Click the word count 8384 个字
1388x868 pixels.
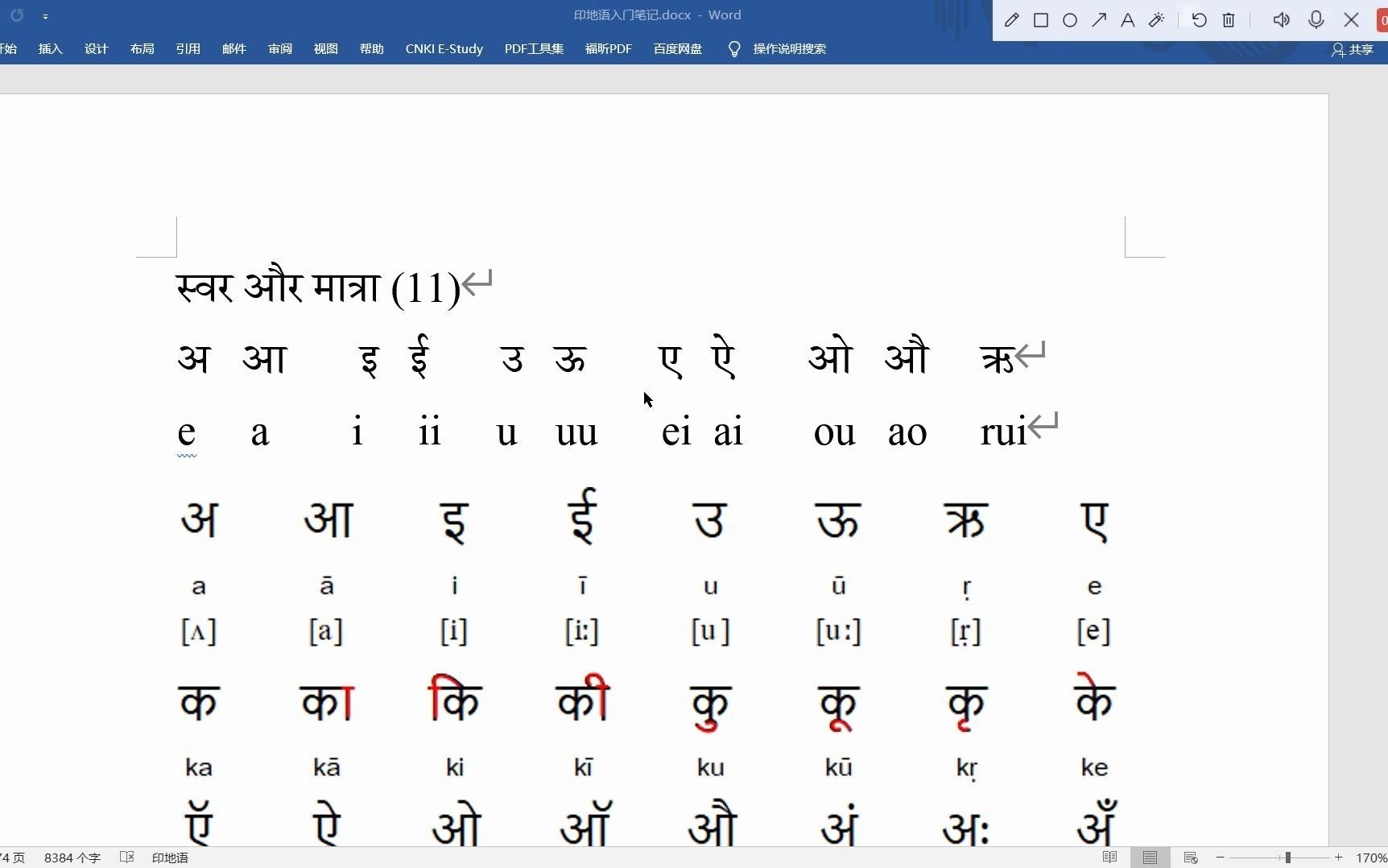point(72,858)
